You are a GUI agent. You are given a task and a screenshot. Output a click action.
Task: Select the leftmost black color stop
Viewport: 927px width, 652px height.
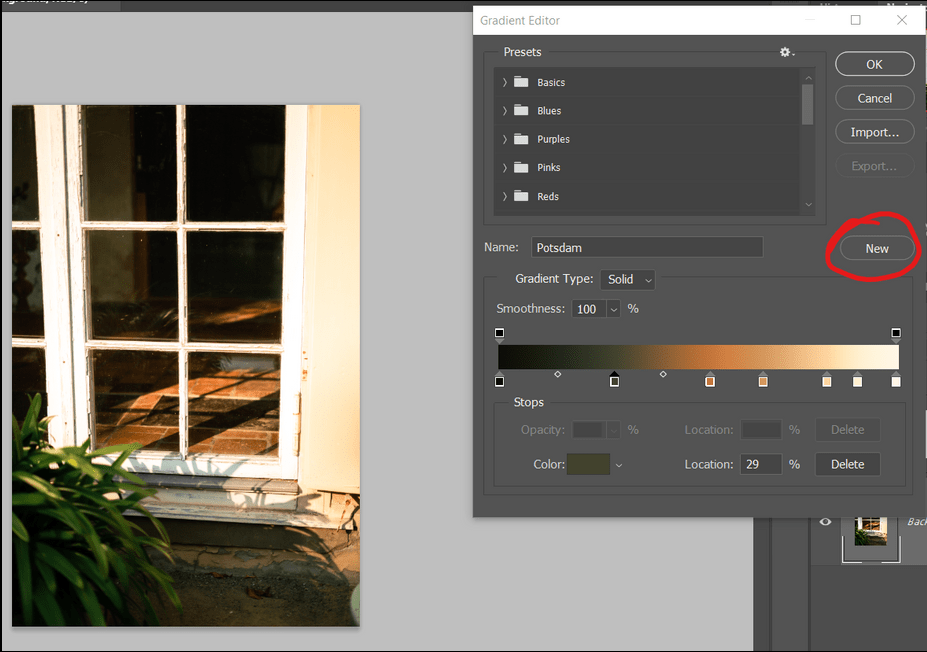pos(499,380)
